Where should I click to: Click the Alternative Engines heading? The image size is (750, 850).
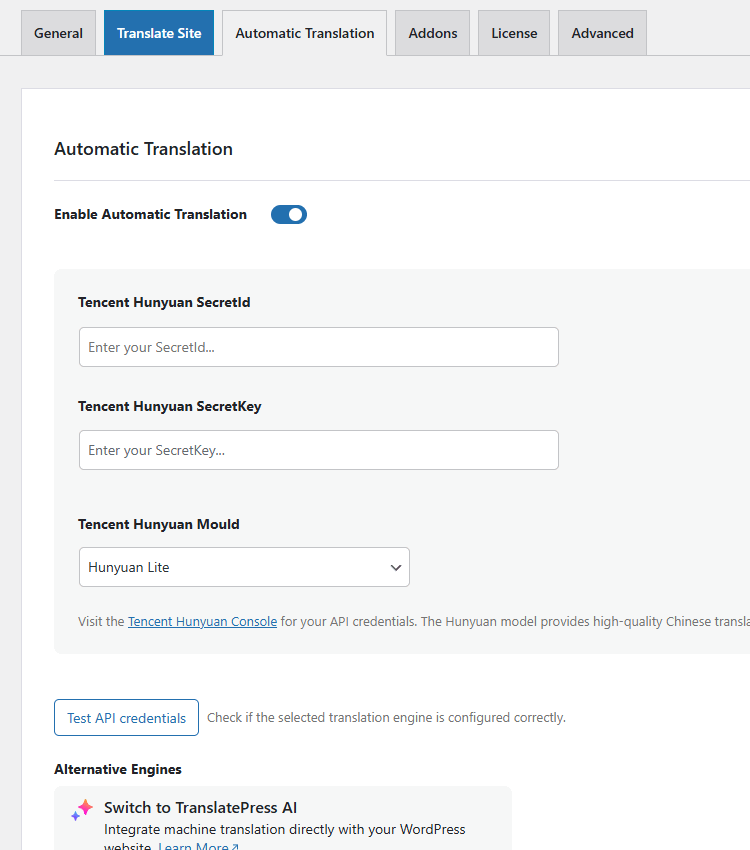click(x=118, y=769)
